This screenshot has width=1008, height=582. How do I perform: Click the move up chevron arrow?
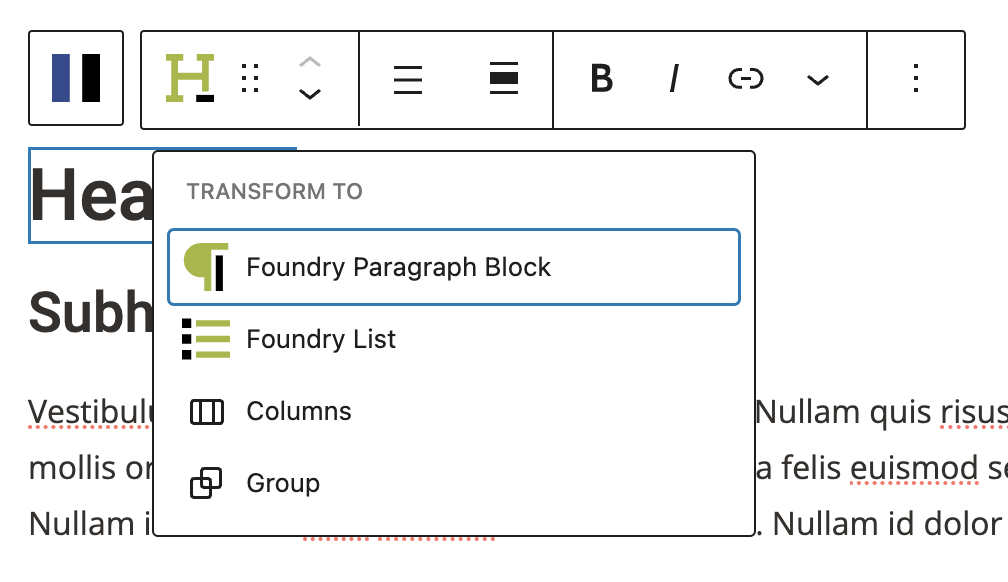click(x=310, y=62)
